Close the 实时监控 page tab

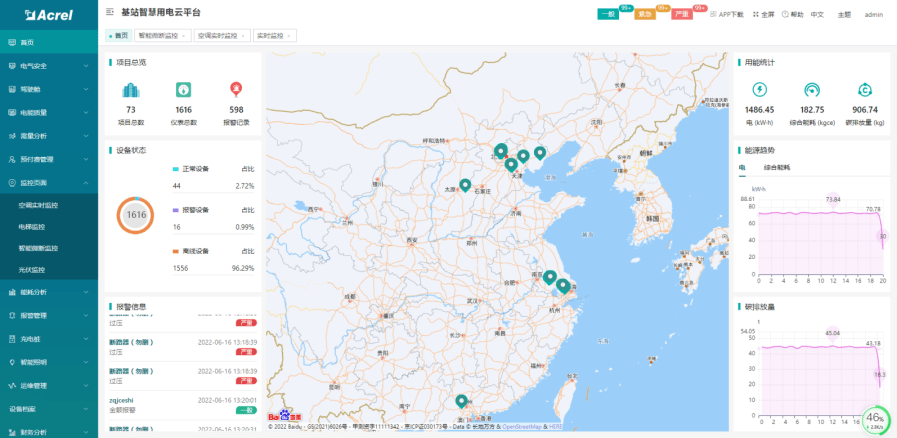pos(290,35)
